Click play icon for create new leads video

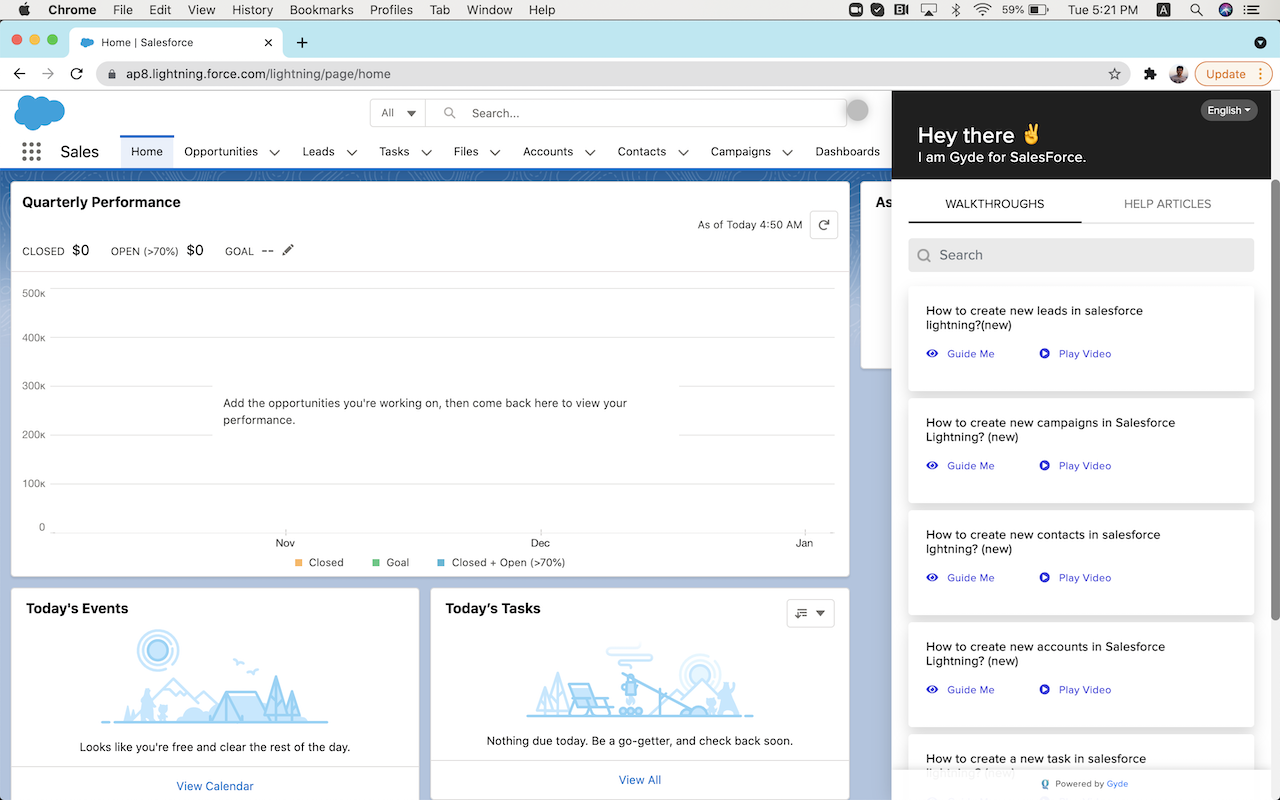click(1044, 353)
